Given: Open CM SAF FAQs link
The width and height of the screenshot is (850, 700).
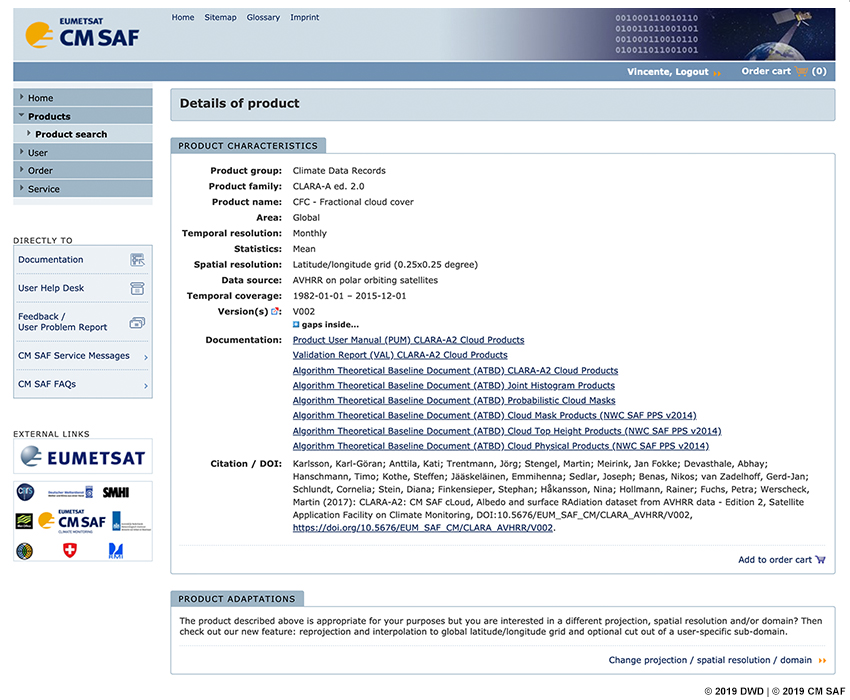Looking at the screenshot, I should 47,384.
